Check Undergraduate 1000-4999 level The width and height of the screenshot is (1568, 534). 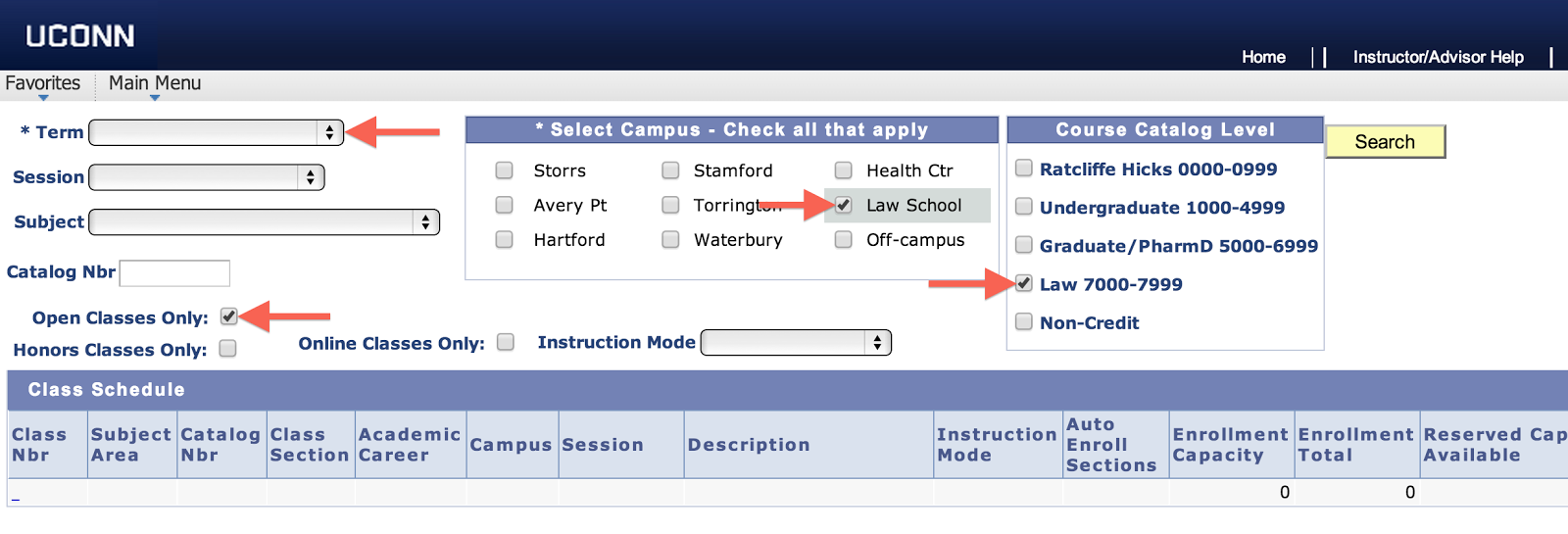click(x=1024, y=207)
